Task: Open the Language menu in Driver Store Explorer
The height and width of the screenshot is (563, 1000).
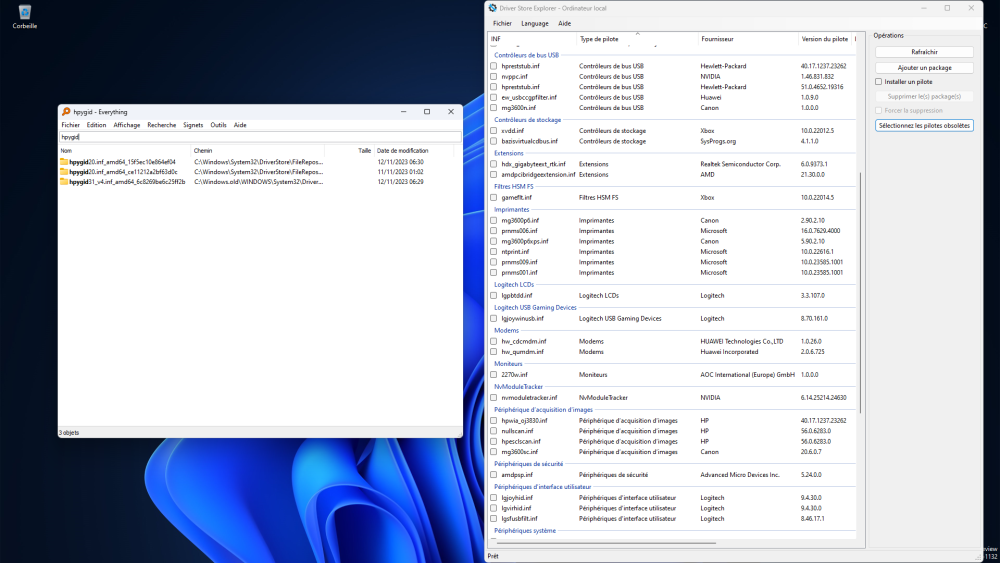Action: pyautogui.click(x=535, y=23)
